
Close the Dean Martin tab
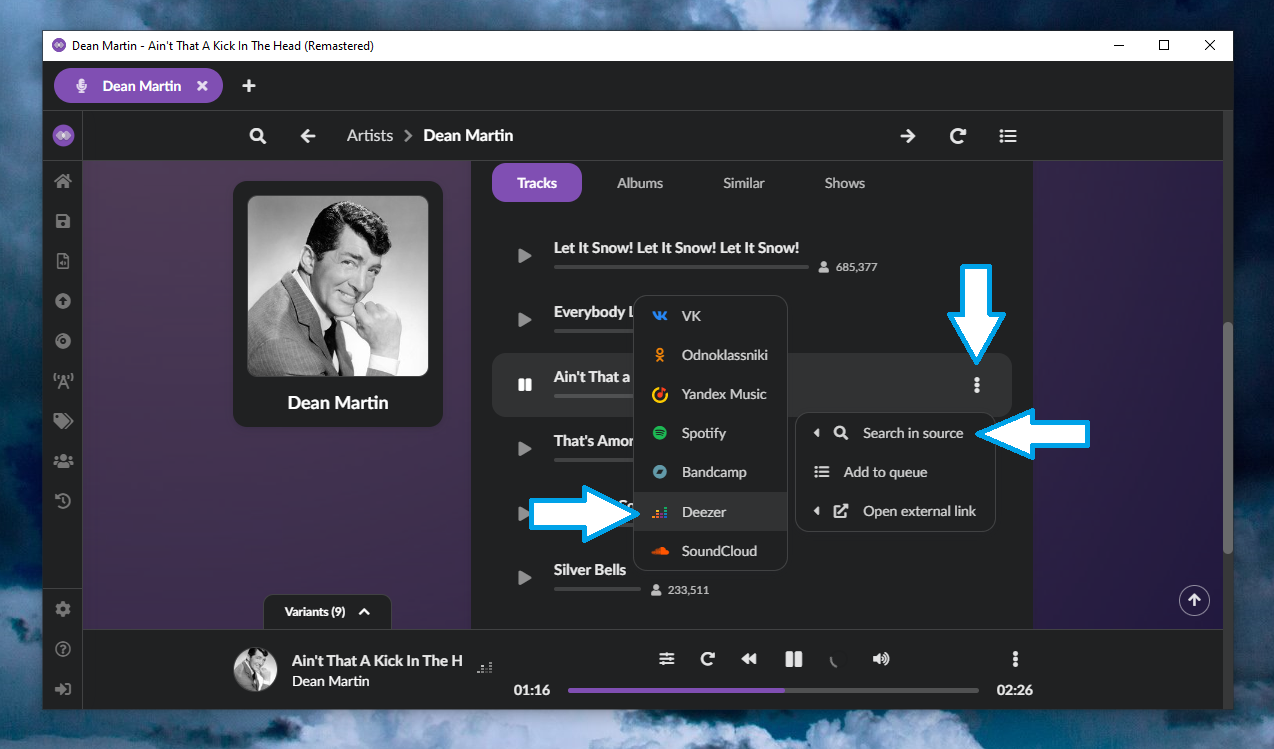(202, 86)
